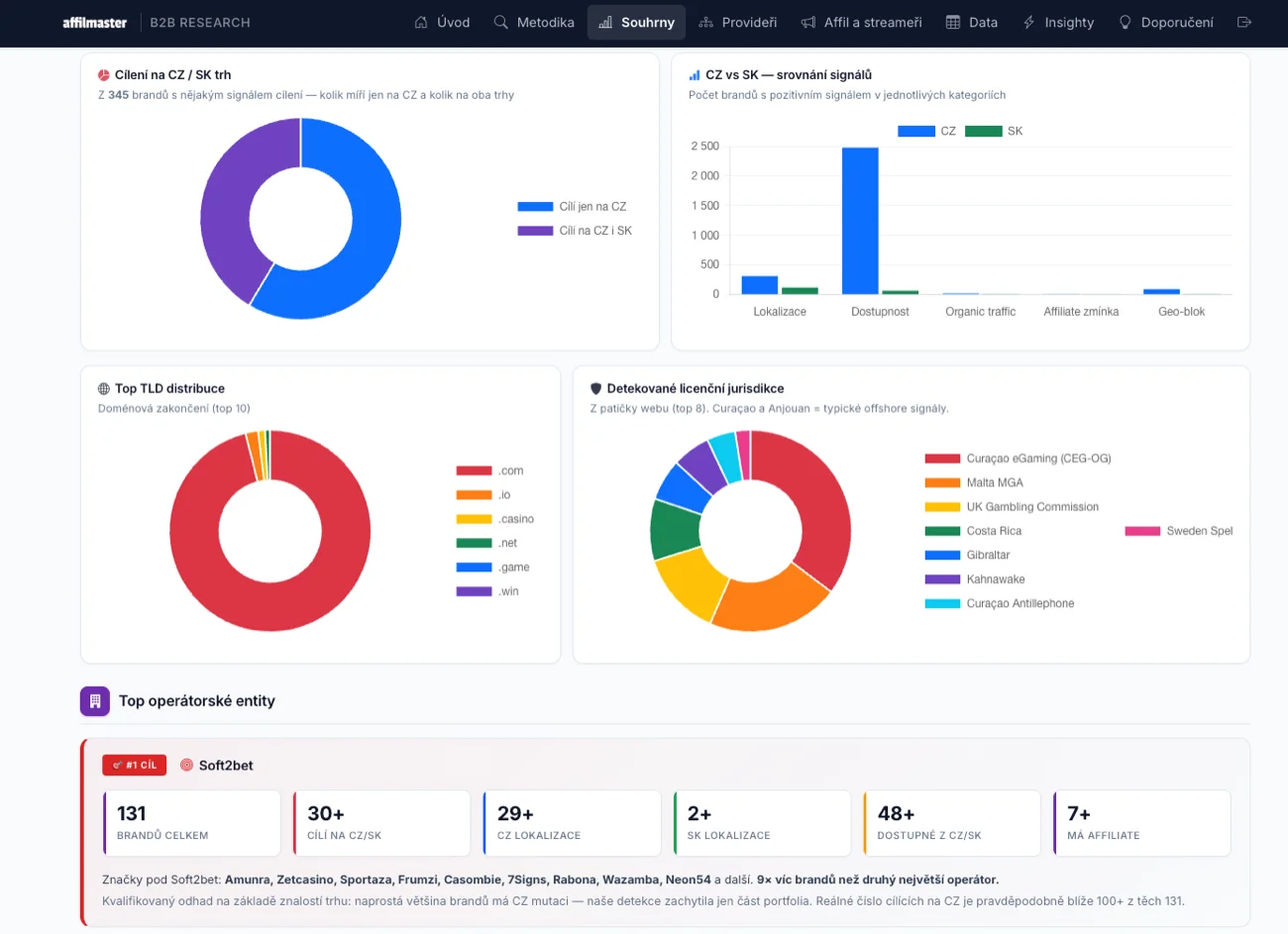The height and width of the screenshot is (934, 1288).
Task: Click the tall blue Dostupnost bar
Action: coord(860,221)
